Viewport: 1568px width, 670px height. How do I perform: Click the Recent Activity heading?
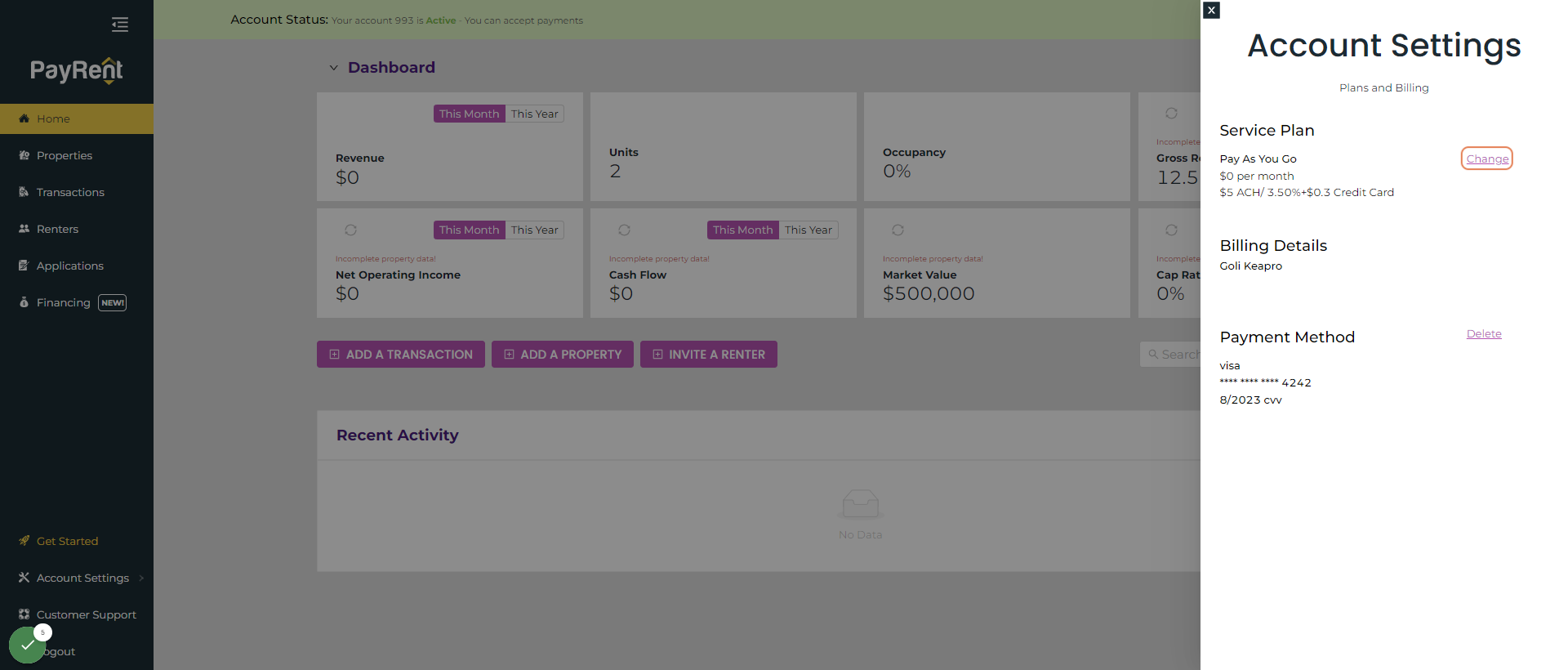(398, 435)
